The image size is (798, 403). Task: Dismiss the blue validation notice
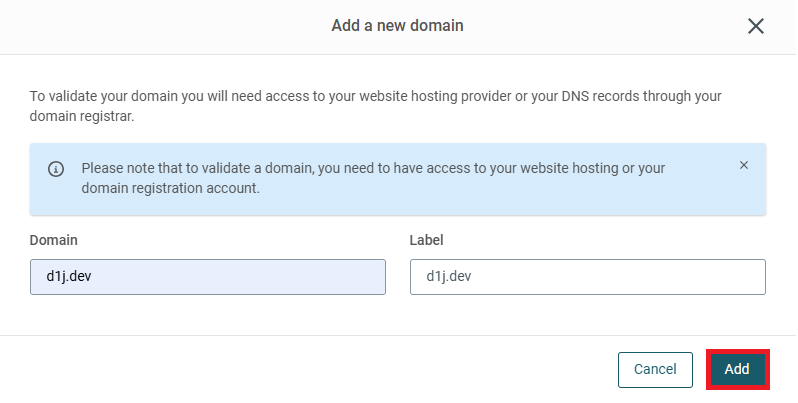point(744,165)
